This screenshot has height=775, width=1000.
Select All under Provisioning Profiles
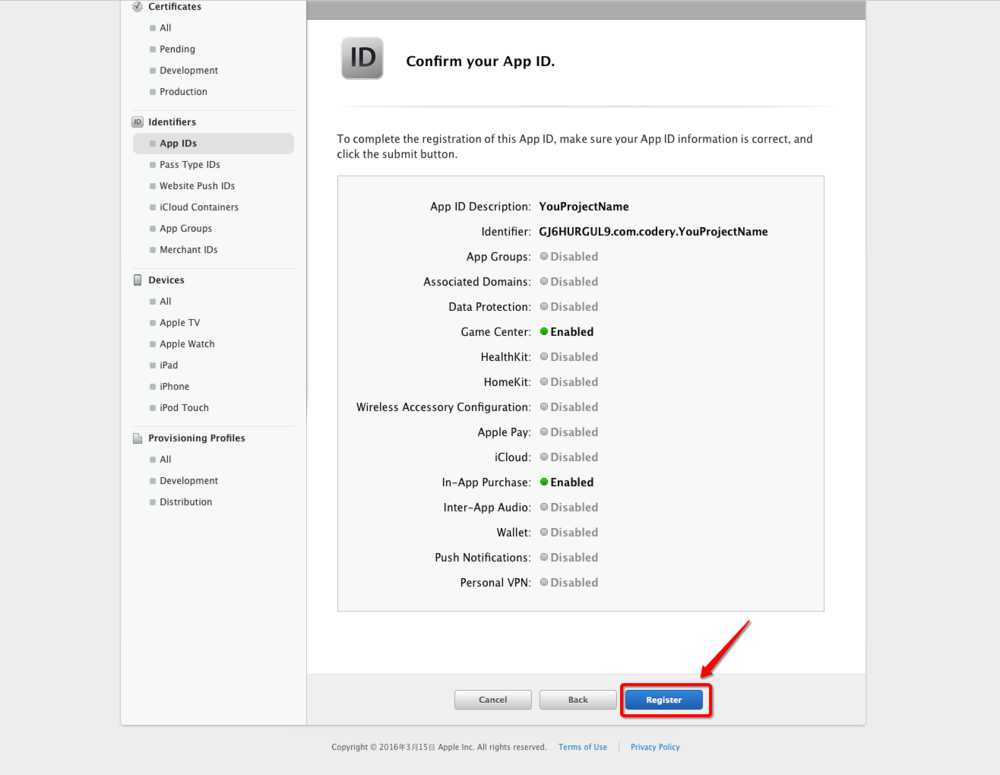click(165, 459)
